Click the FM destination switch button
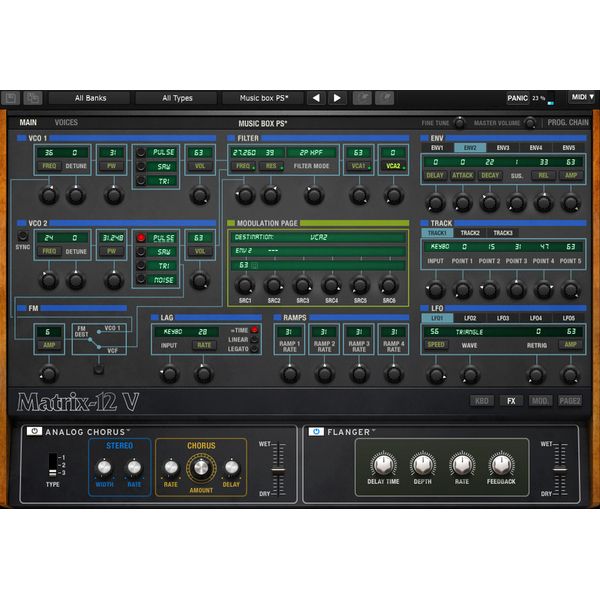 click(x=99, y=369)
